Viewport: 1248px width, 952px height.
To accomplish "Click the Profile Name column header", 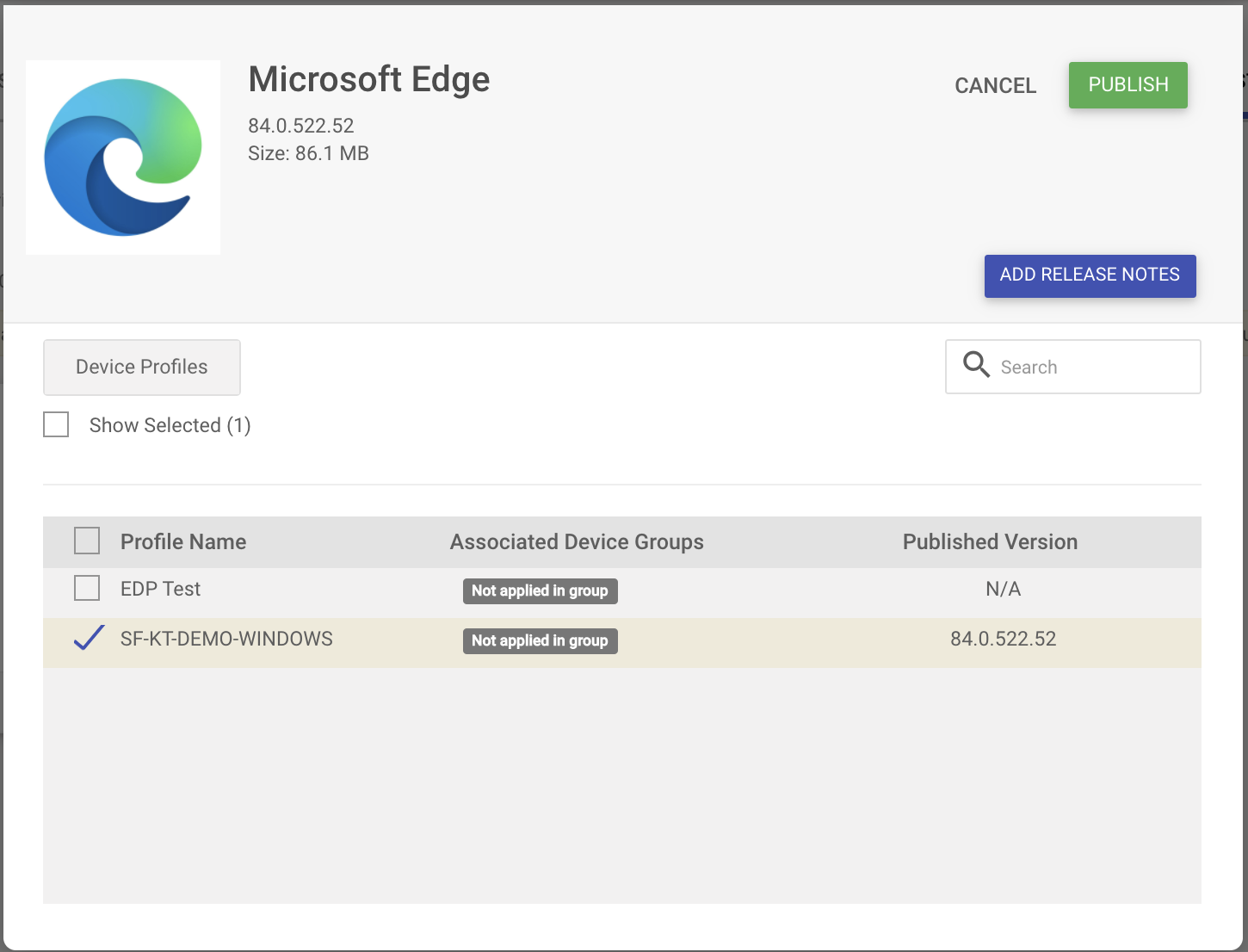I will point(183,541).
